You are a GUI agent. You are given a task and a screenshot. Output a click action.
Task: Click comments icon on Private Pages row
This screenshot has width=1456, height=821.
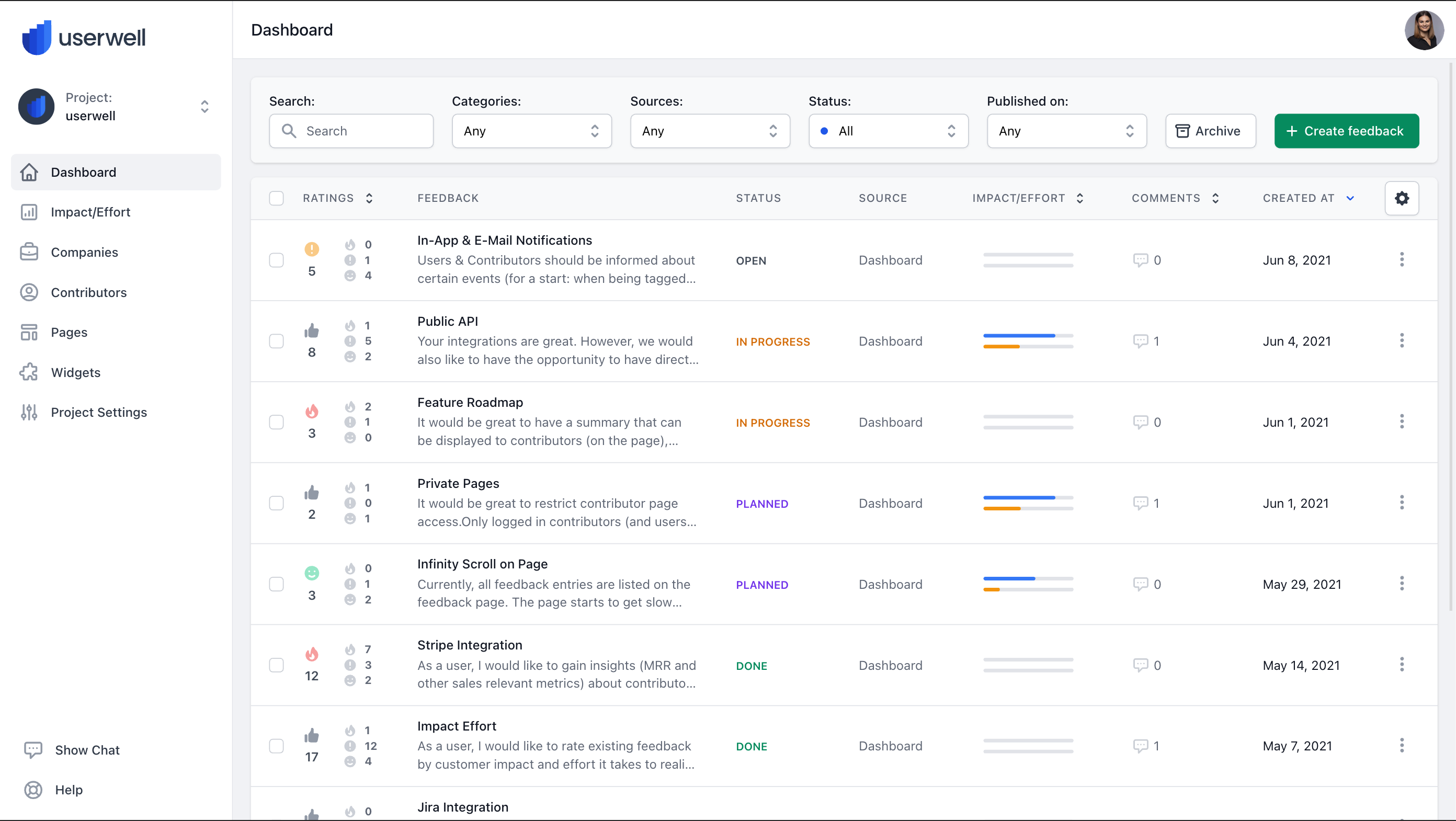coord(1140,503)
